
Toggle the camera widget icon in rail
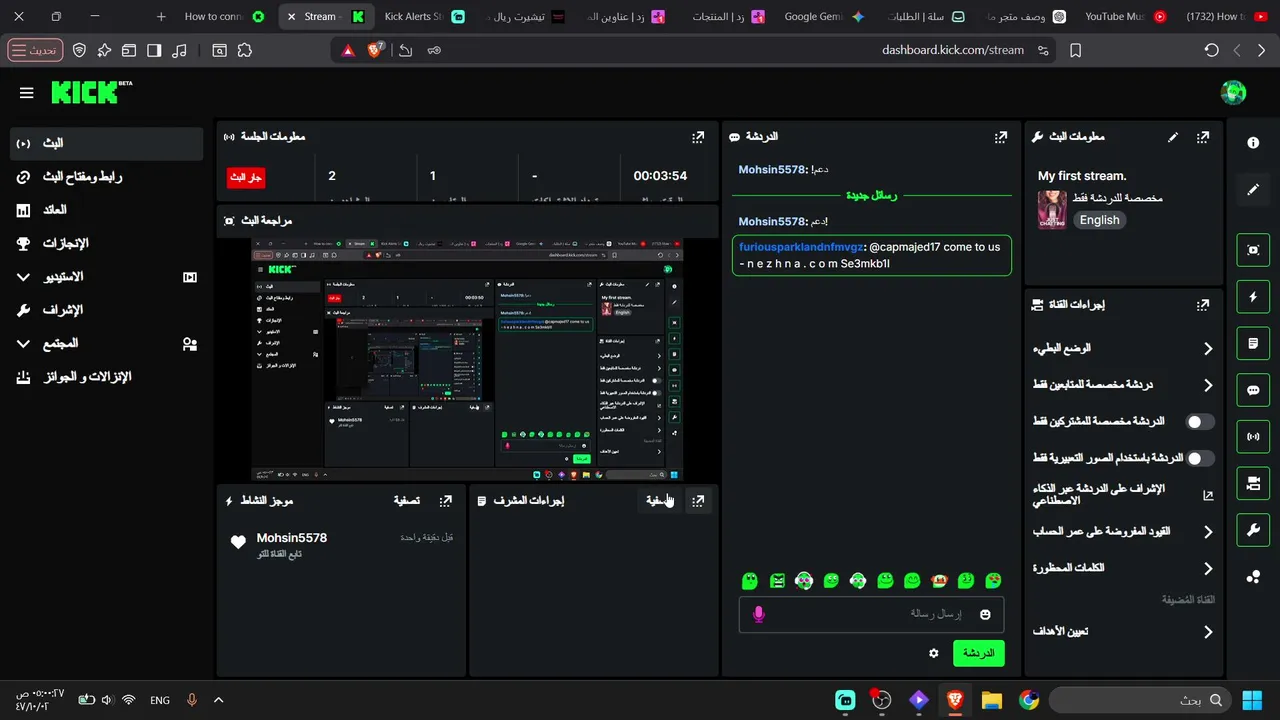point(1253,483)
